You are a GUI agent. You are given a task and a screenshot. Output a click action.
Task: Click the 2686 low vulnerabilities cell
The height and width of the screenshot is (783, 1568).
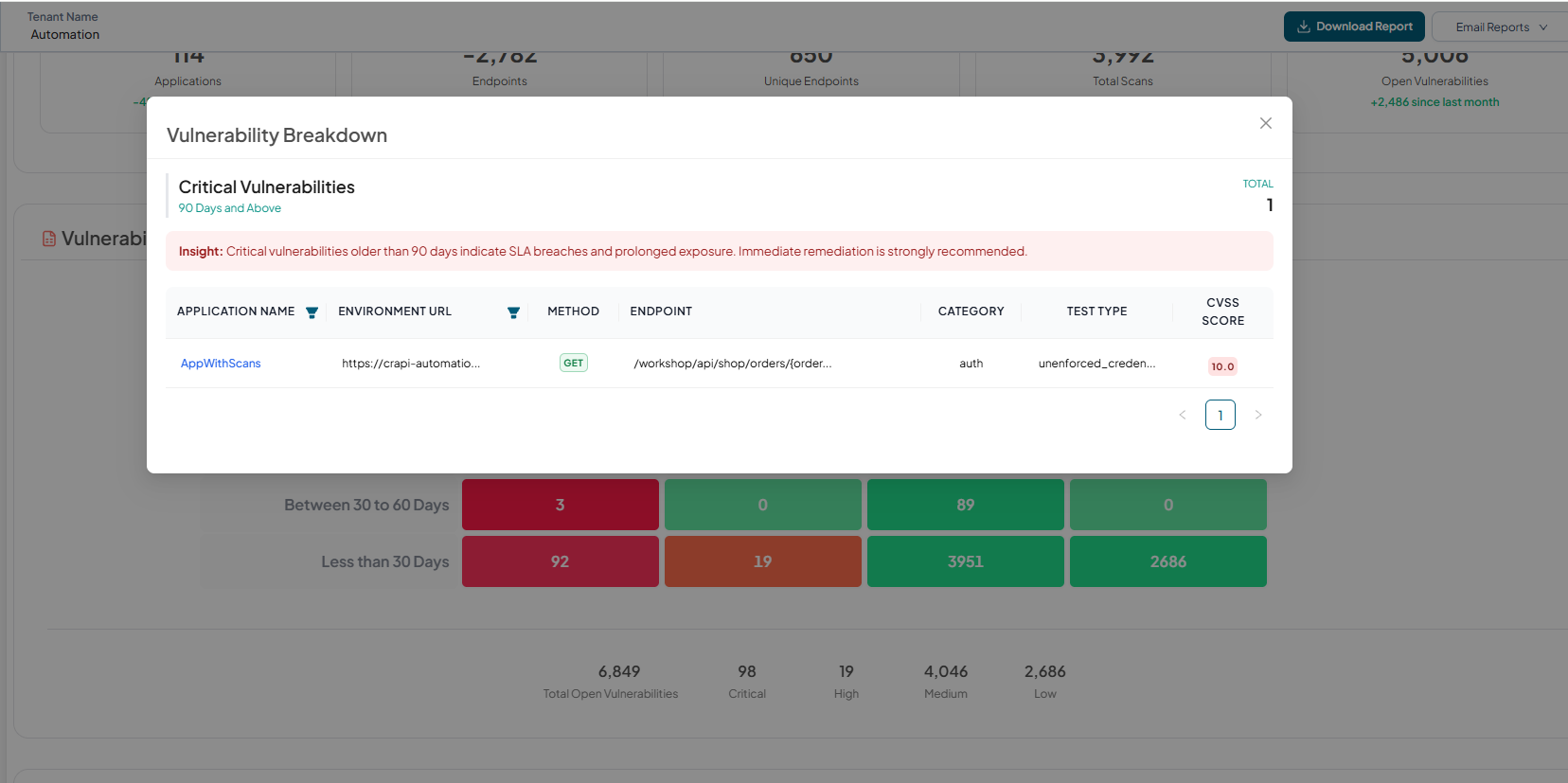click(x=1168, y=561)
